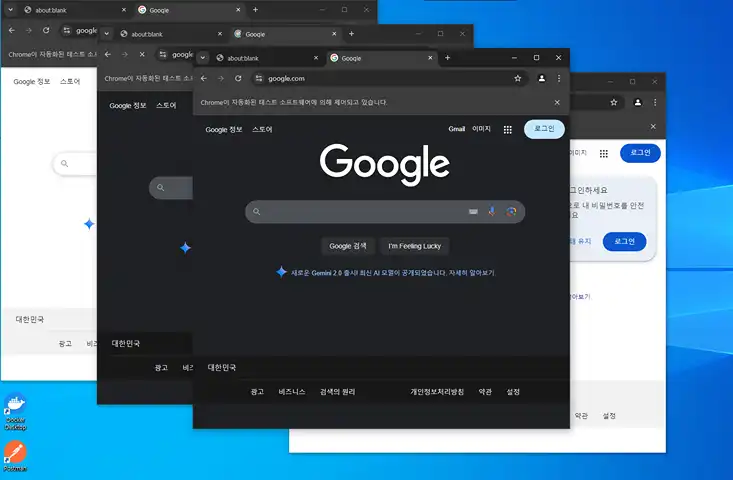Start voice search with the microphone icon
The width and height of the screenshot is (733, 480).
(492, 211)
